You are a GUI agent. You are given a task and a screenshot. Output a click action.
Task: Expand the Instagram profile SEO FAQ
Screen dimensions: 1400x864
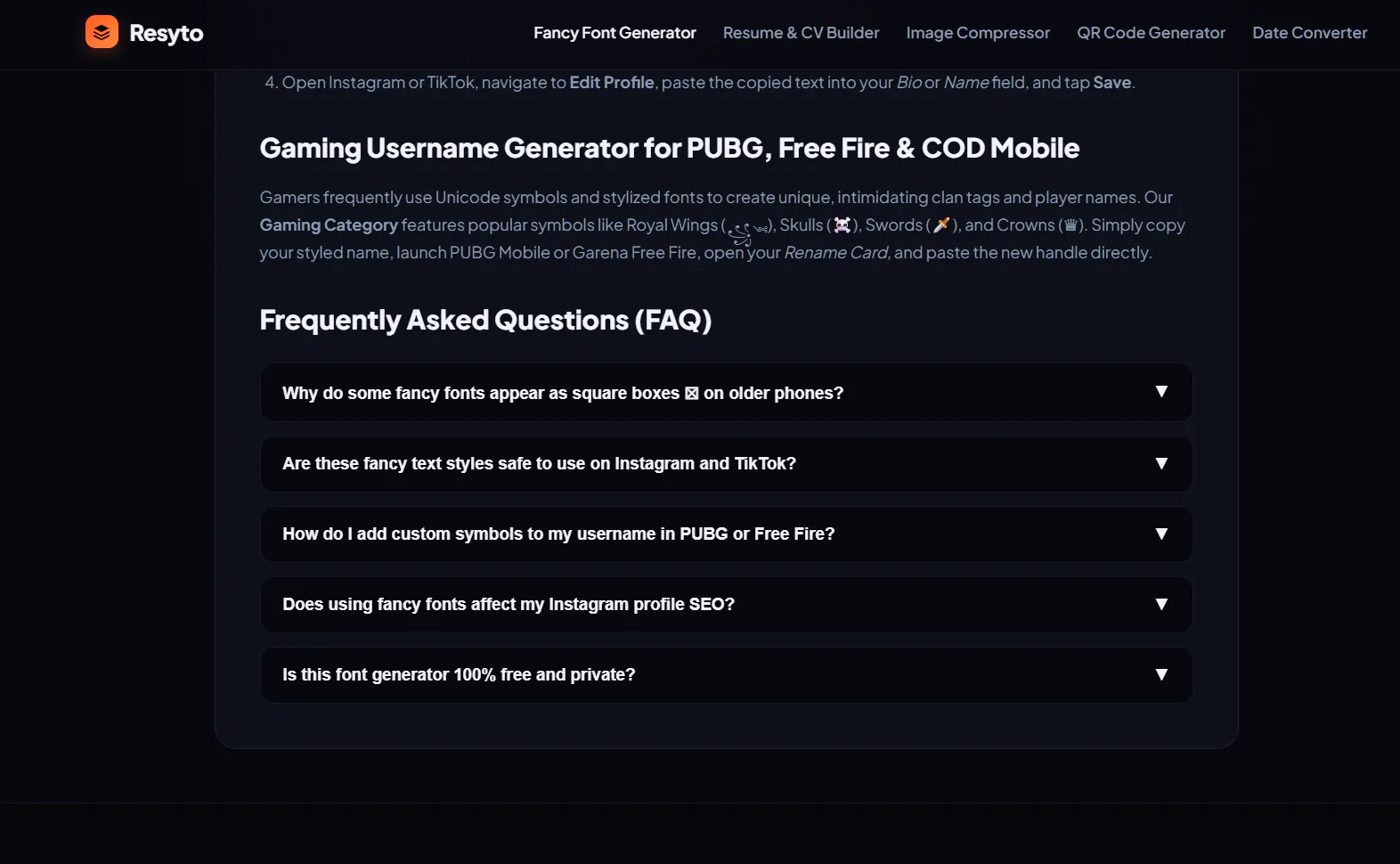726,604
